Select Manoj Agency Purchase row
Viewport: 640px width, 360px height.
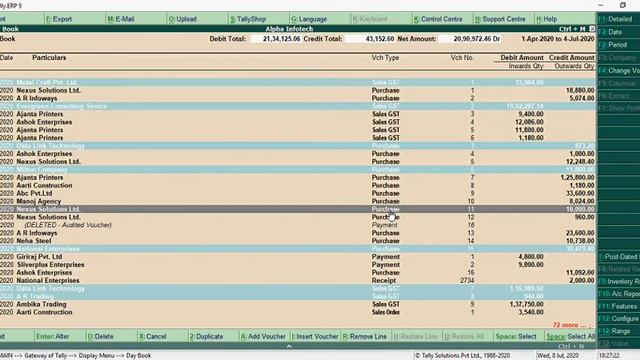pos(298,201)
